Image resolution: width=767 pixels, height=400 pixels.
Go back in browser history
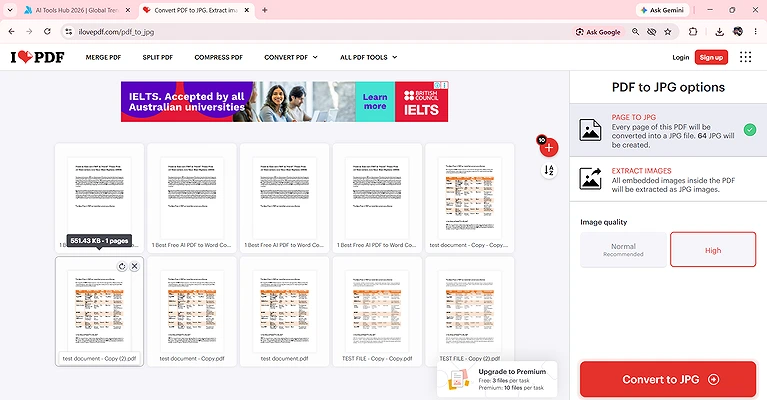[11, 32]
